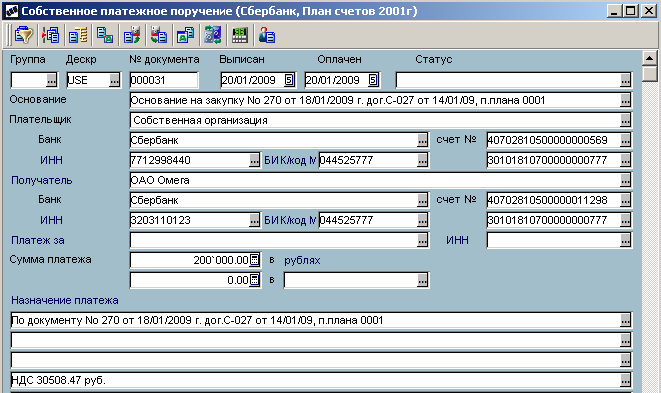The width and height of the screenshot is (661, 393).
Task: Click the Назначение платежа label link
Action: tap(64, 300)
